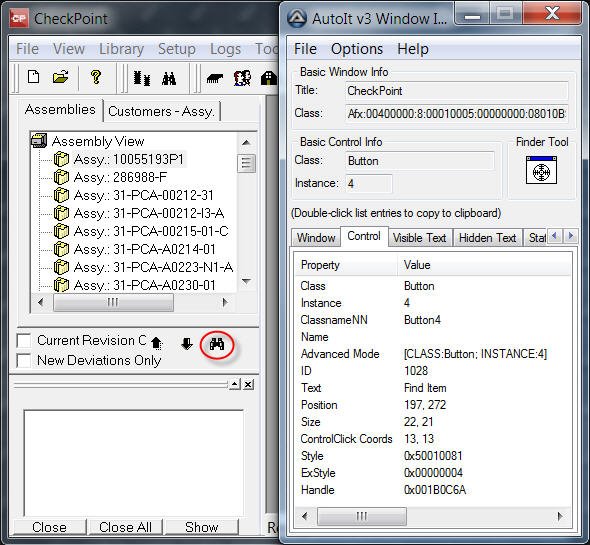Open AutoIt Help menu

(x=413, y=49)
